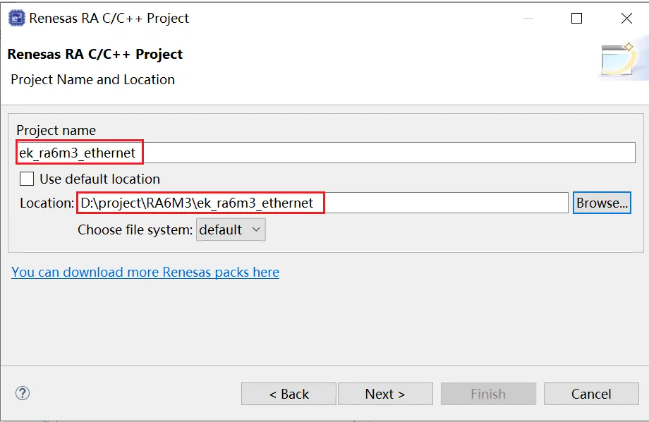
Task: Go to the previous page with Back
Action: (x=289, y=394)
